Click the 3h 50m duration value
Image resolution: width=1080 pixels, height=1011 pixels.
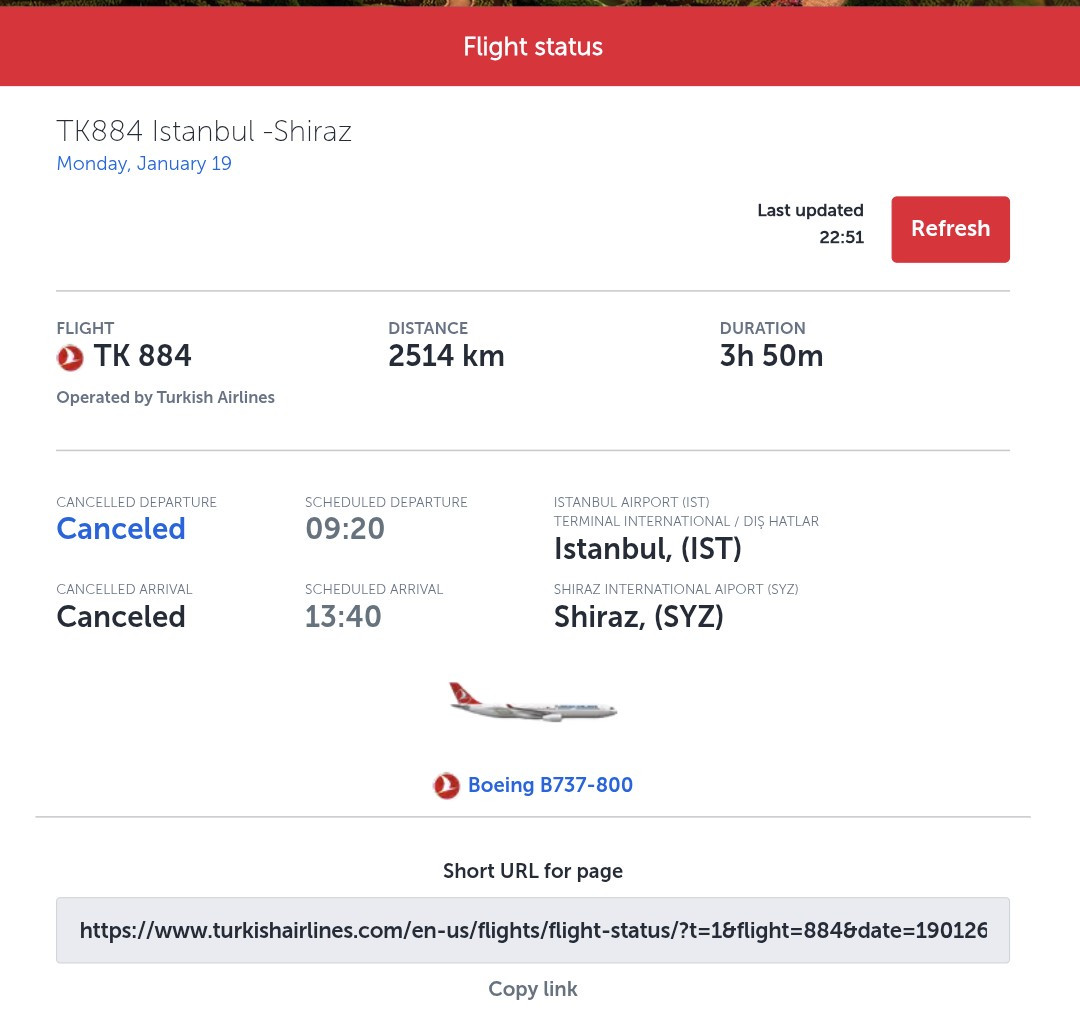pos(771,356)
